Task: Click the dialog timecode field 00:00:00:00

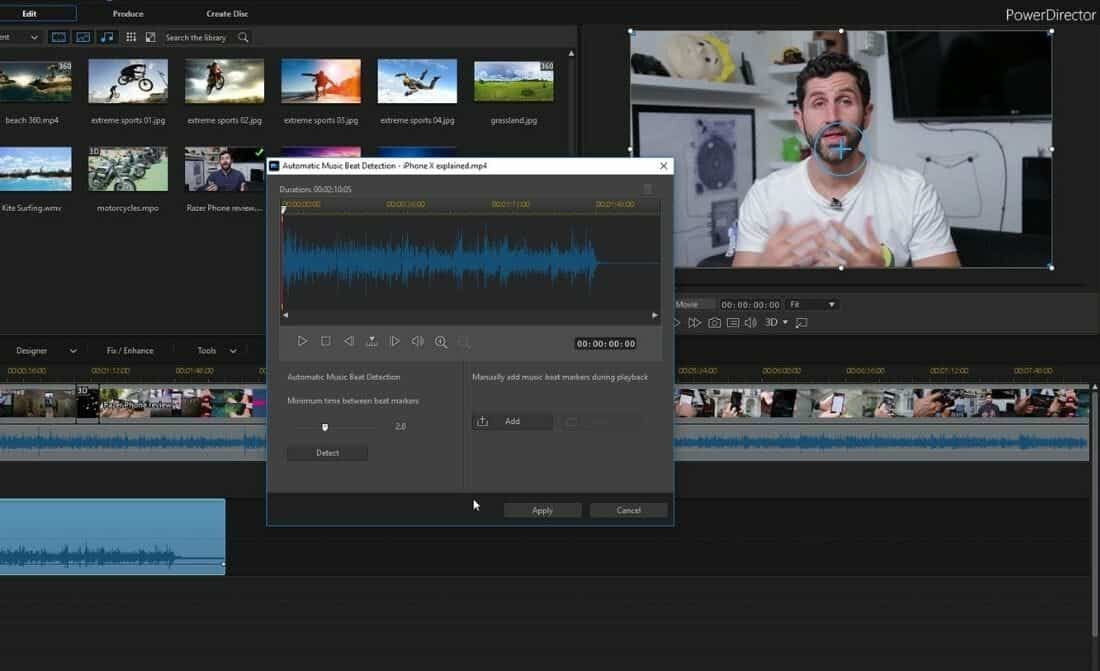Action: click(606, 343)
